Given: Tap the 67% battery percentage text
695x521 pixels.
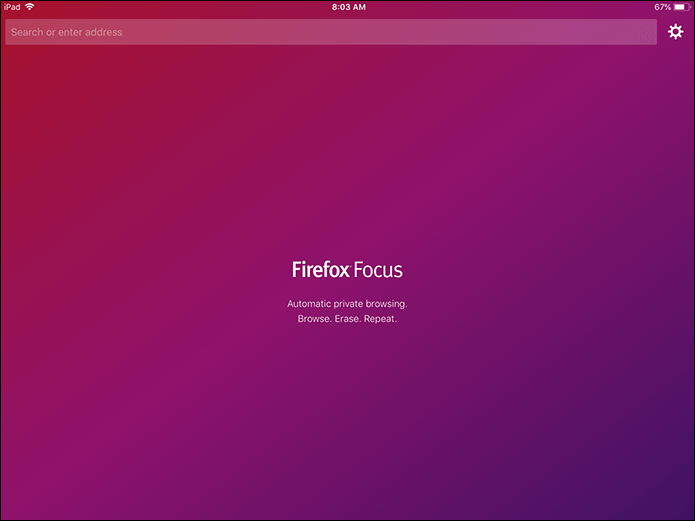Looking at the screenshot, I should pos(662,7).
